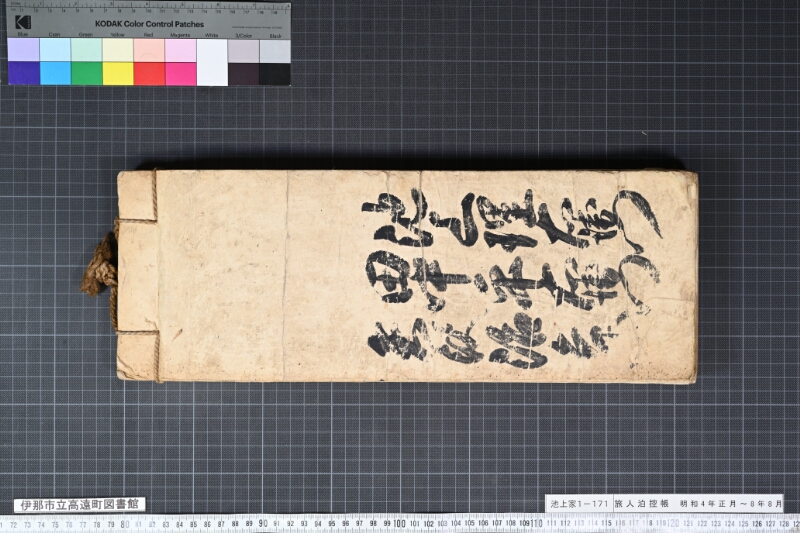Select the light pink tint patch

click(181, 50)
